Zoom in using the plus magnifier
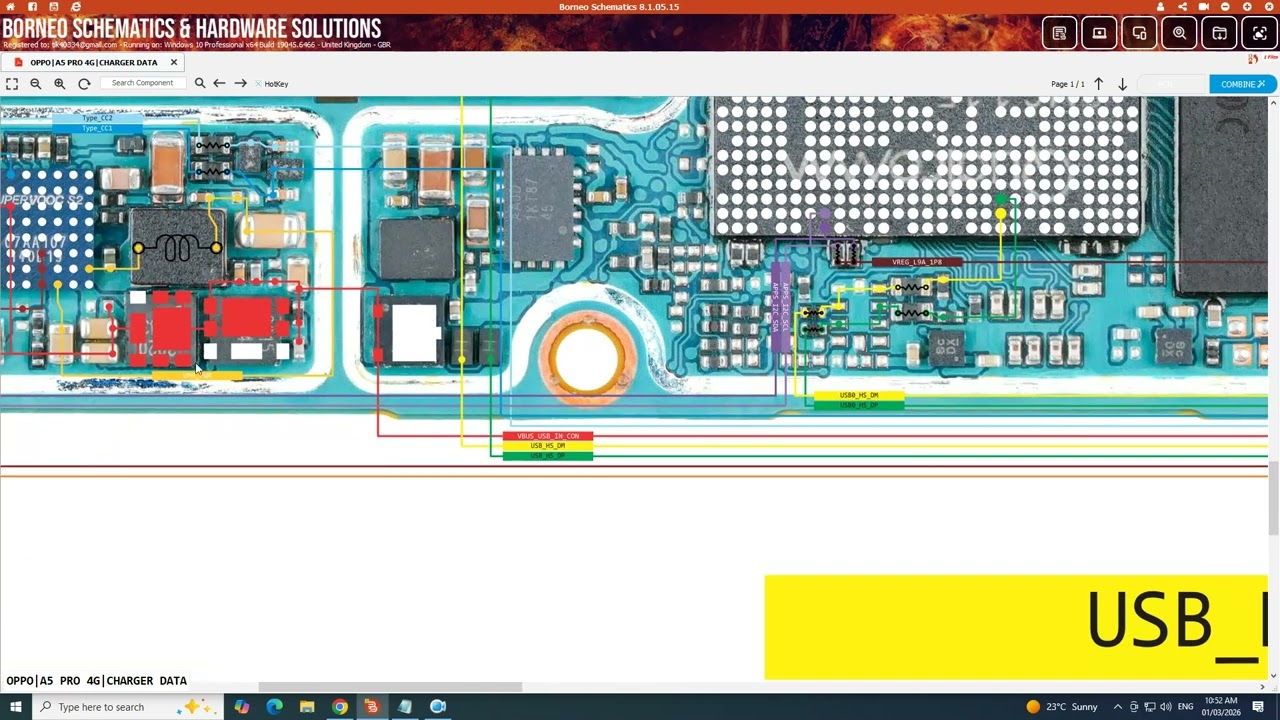Viewport: 1280px width, 720px height. 60,84
